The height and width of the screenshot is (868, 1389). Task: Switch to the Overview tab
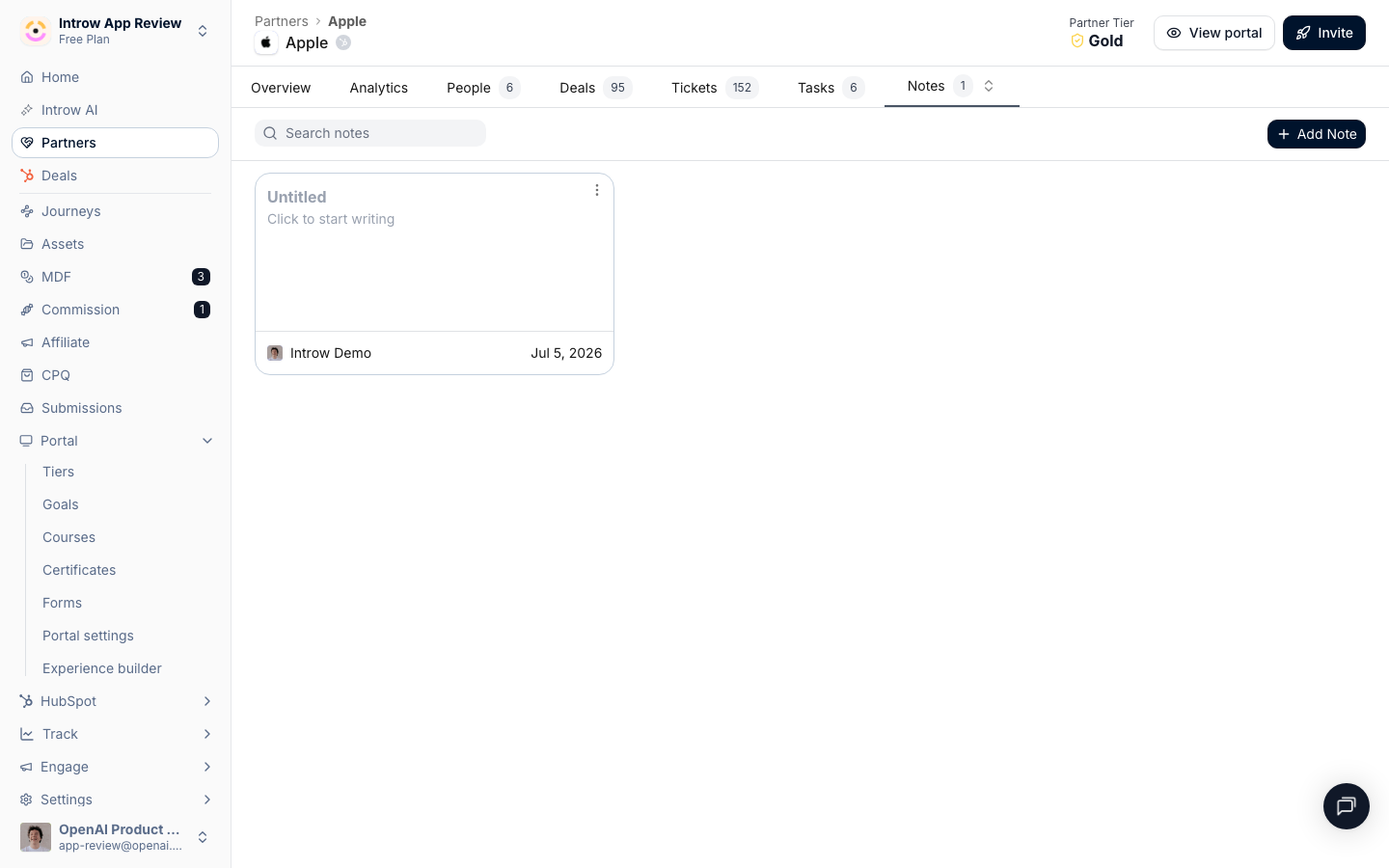coord(281,88)
